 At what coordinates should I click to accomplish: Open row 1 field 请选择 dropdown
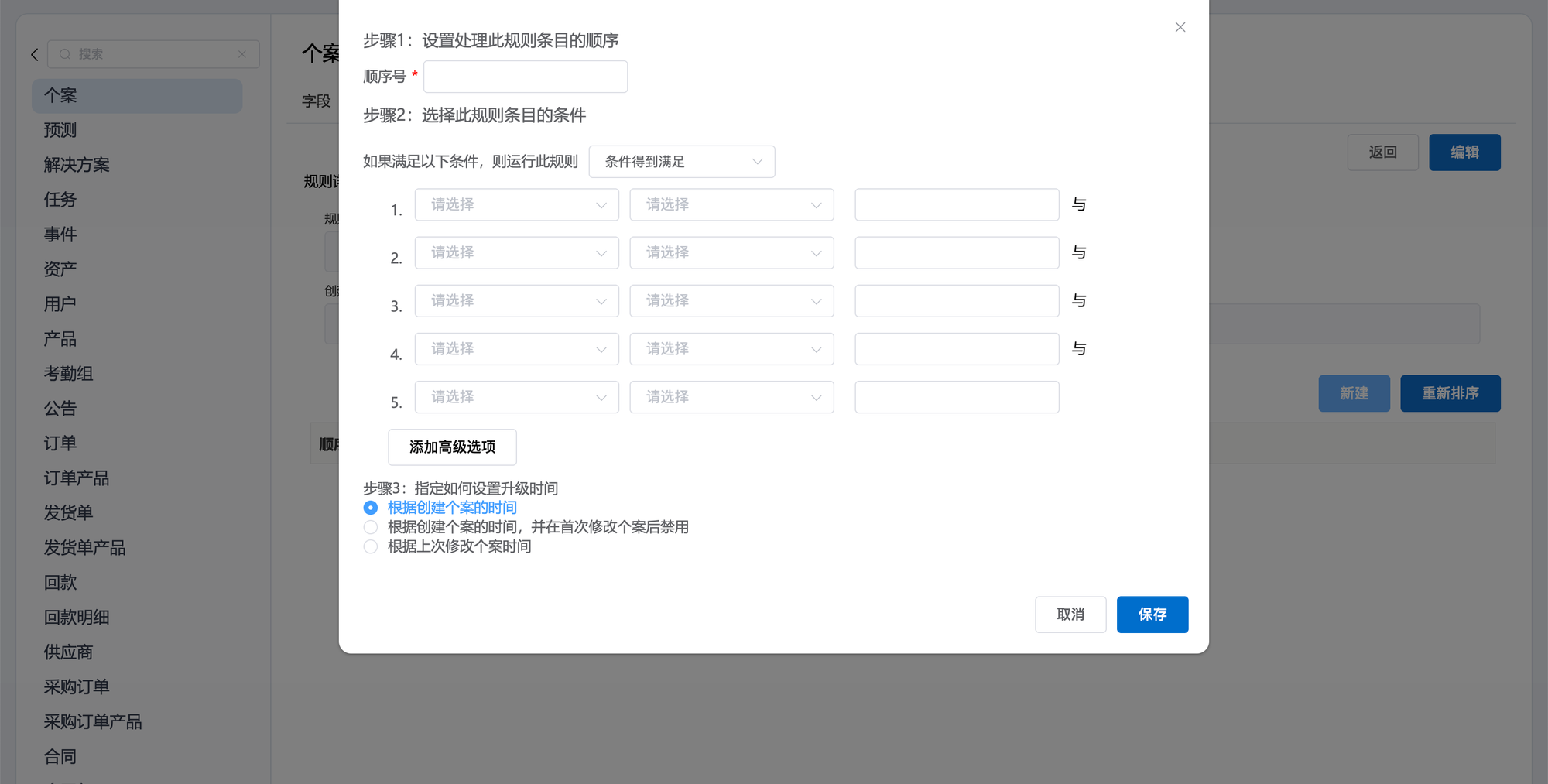(x=516, y=205)
